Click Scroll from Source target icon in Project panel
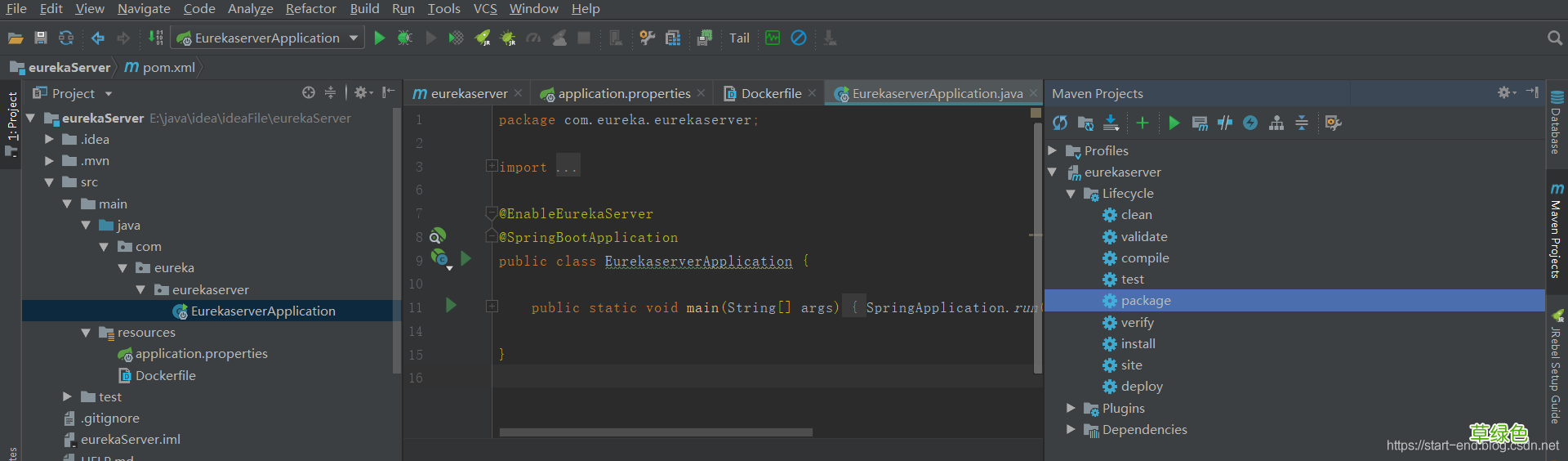The width and height of the screenshot is (1568, 461). (308, 93)
